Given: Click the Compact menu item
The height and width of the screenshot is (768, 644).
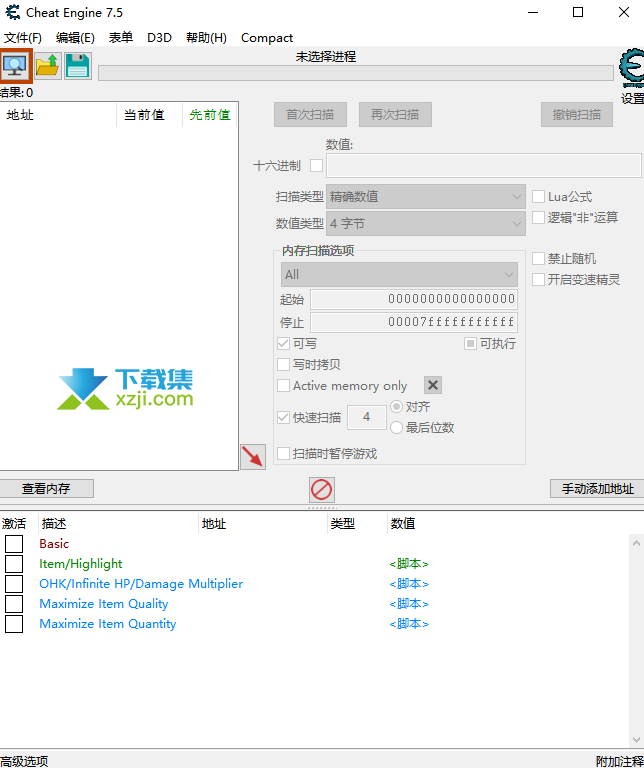Looking at the screenshot, I should click(267, 38).
